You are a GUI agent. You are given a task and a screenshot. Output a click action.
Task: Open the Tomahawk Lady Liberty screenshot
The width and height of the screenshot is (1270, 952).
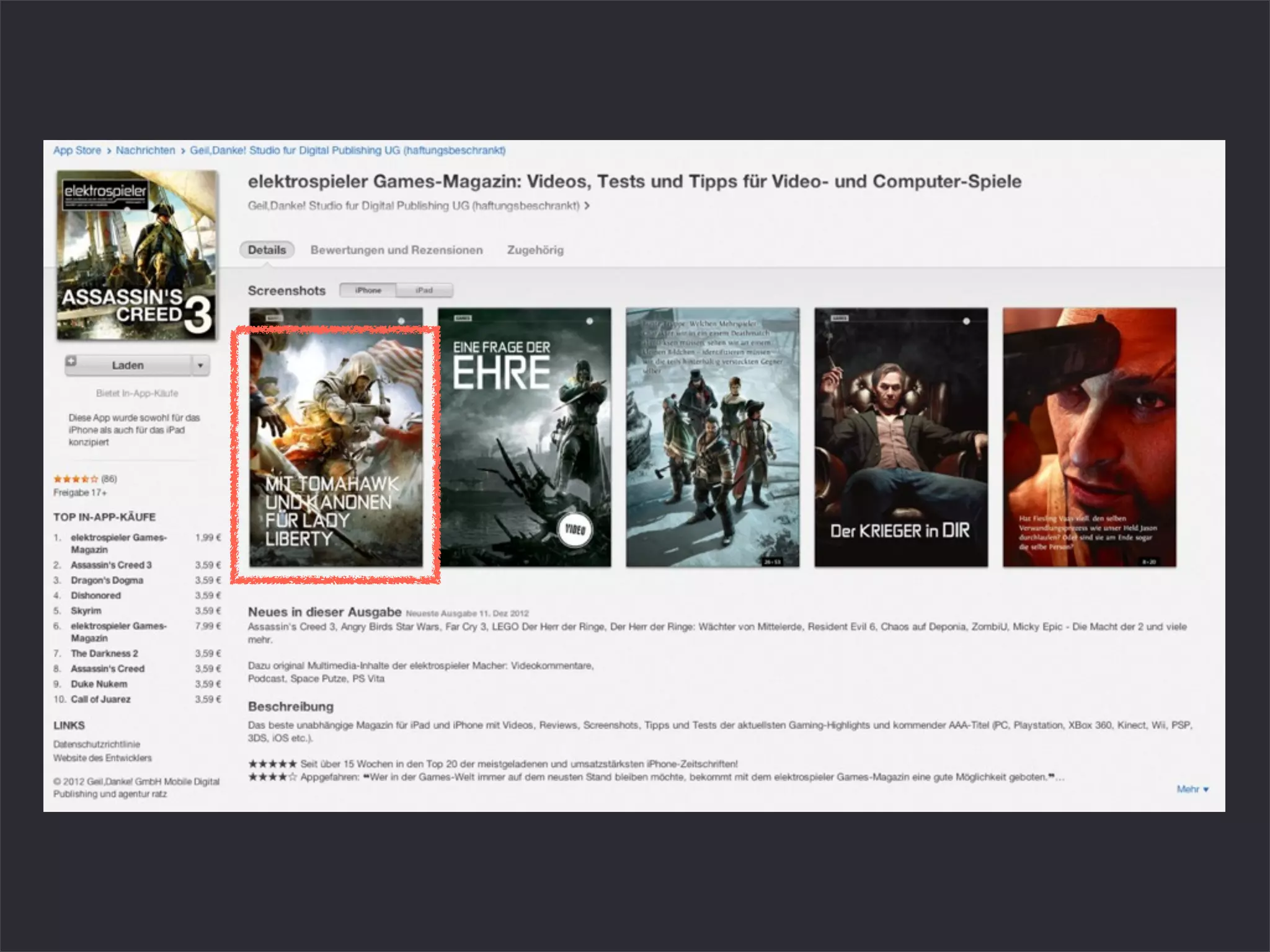(335, 437)
